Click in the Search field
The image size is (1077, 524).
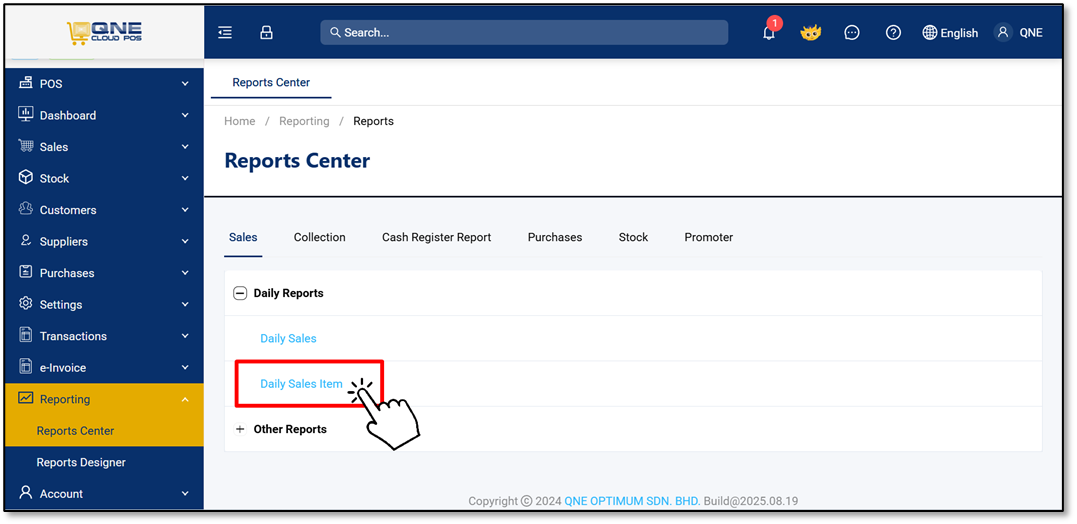(x=524, y=32)
